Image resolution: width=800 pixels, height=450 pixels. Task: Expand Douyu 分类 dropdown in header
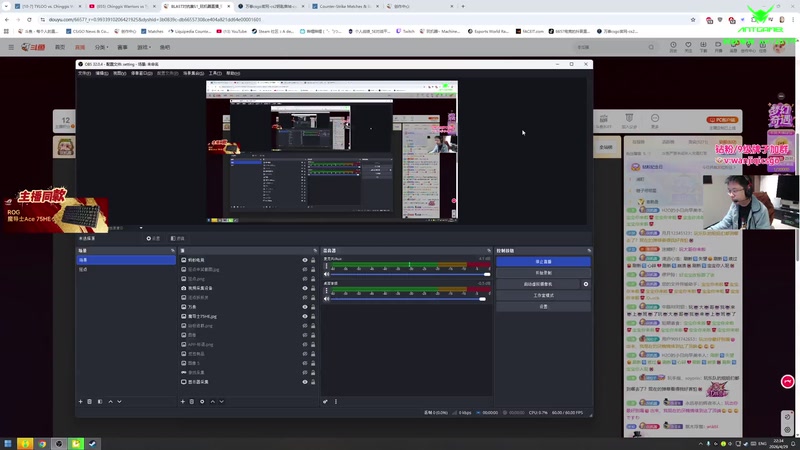pos(102,47)
